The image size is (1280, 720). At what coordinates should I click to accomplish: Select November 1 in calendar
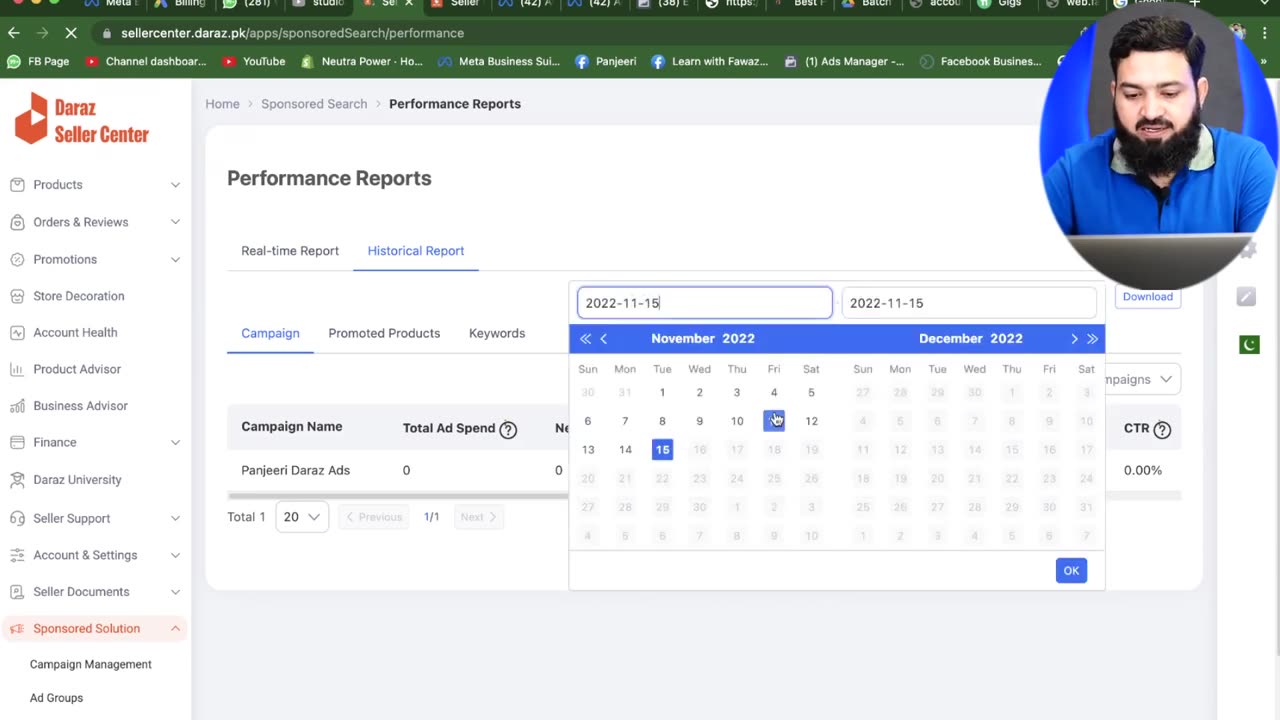click(662, 393)
